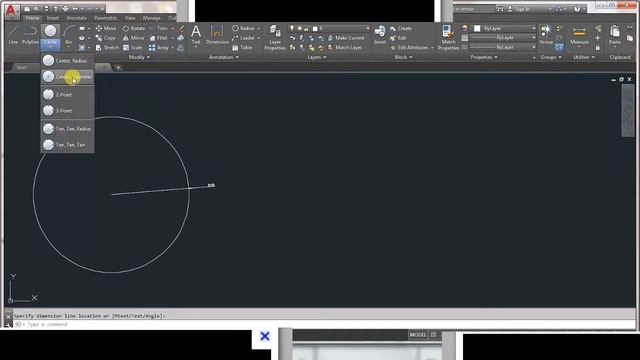Screen dimensions: 640x360
Task: Choose 3-Point circle option
Action: [x=67, y=111]
